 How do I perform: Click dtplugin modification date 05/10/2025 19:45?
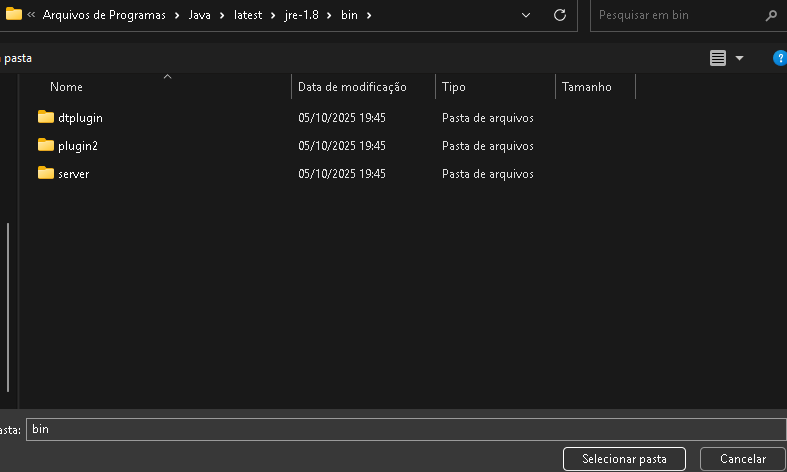point(342,118)
